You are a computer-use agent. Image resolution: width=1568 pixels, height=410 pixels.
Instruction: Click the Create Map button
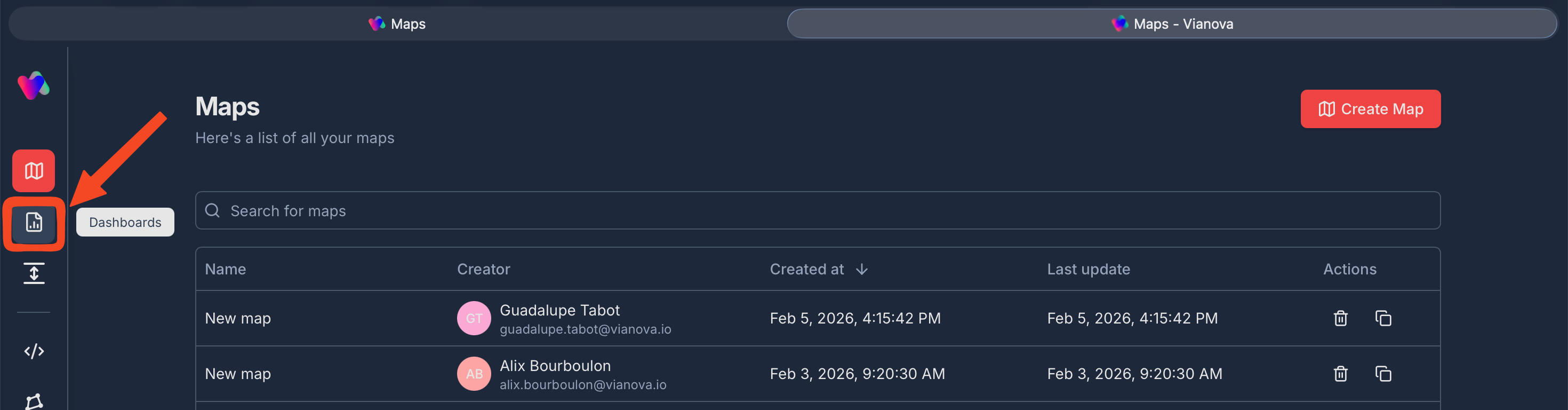click(x=1370, y=109)
